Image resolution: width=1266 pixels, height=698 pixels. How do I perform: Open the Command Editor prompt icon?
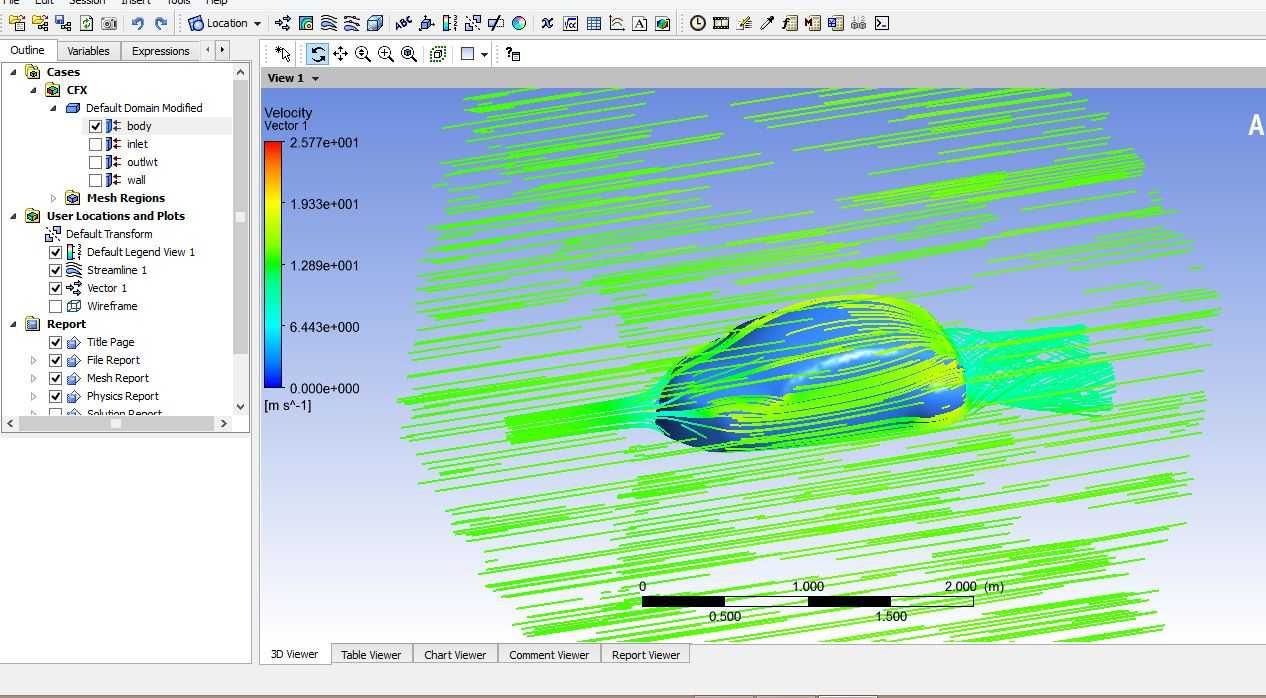882,23
